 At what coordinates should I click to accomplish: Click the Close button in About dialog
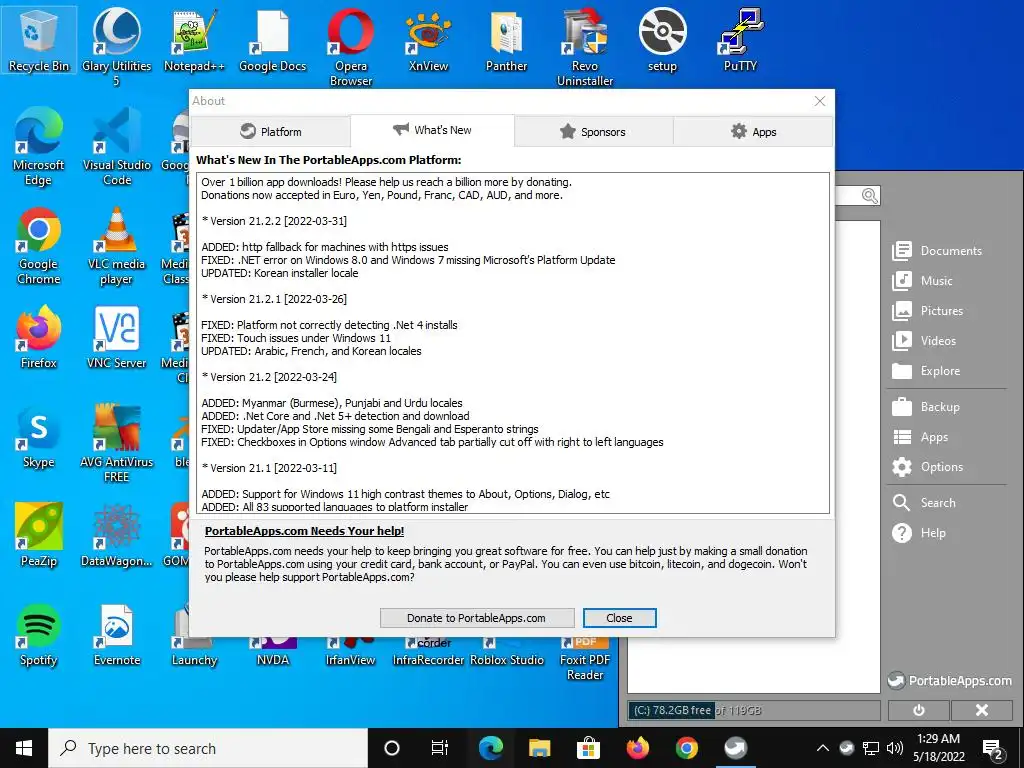click(x=619, y=618)
